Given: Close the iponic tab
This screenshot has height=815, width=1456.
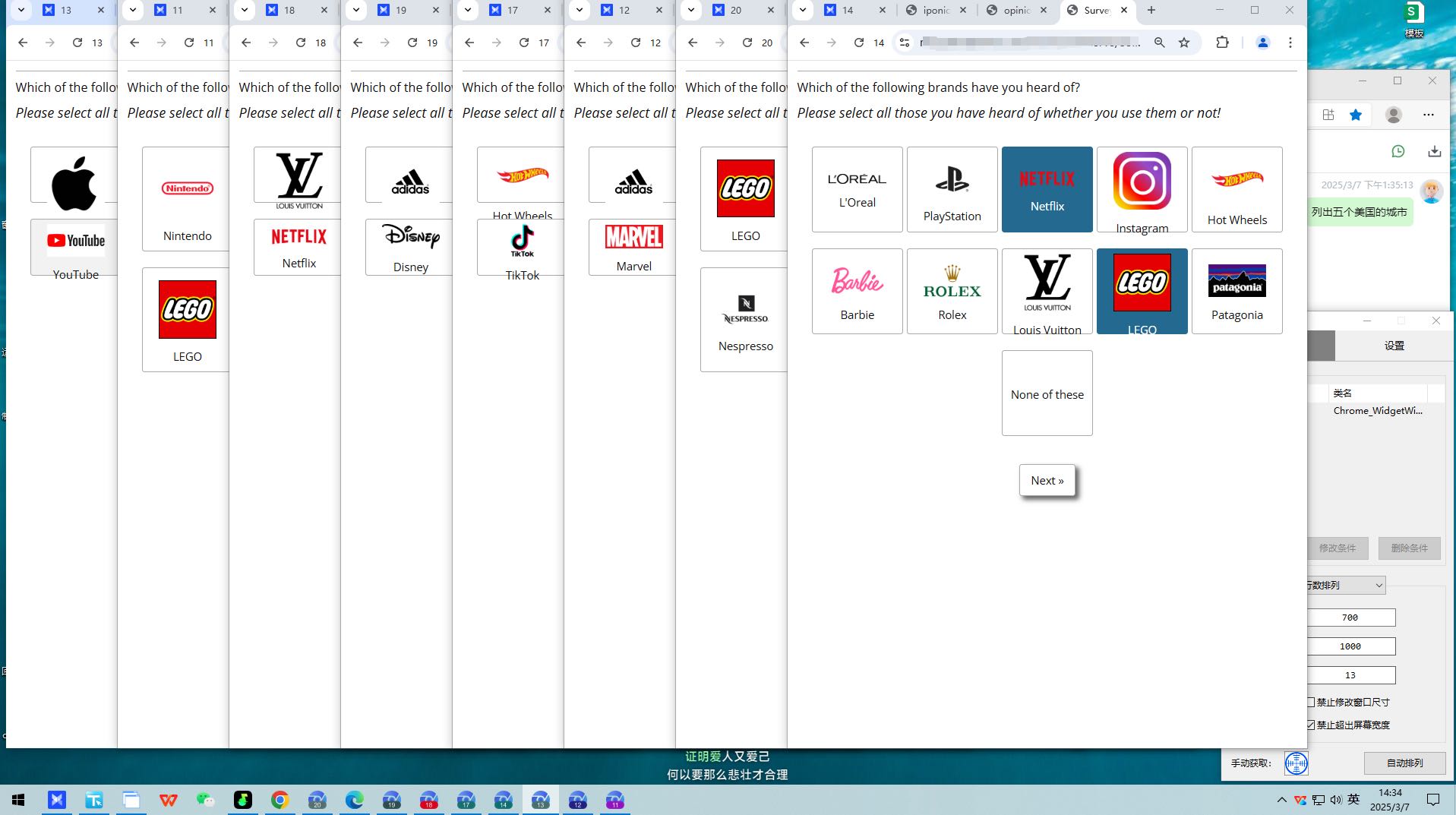Looking at the screenshot, I should pos(963,10).
